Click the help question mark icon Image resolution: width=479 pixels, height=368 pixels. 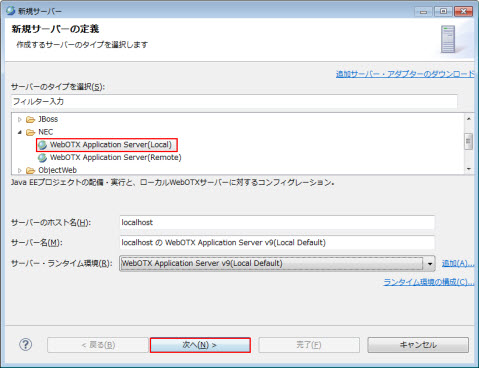click(26, 344)
